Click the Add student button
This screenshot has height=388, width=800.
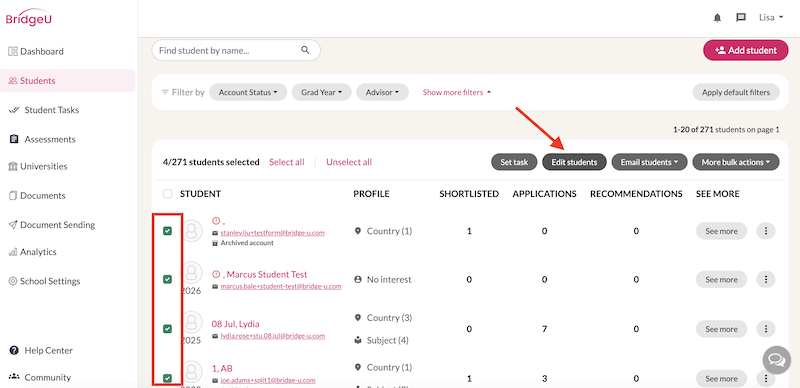(745, 50)
